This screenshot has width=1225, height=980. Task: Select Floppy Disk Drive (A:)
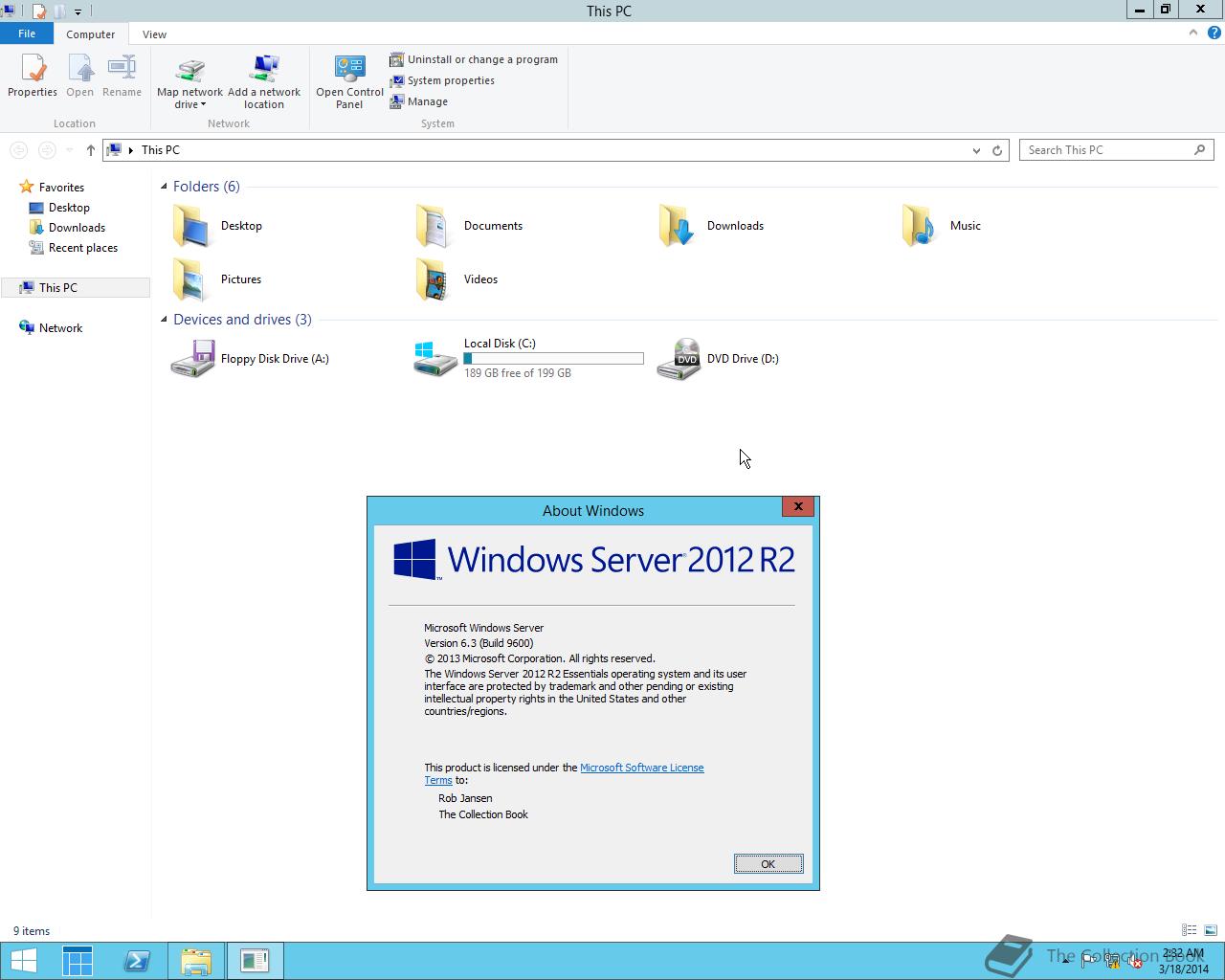tap(250, 359)
